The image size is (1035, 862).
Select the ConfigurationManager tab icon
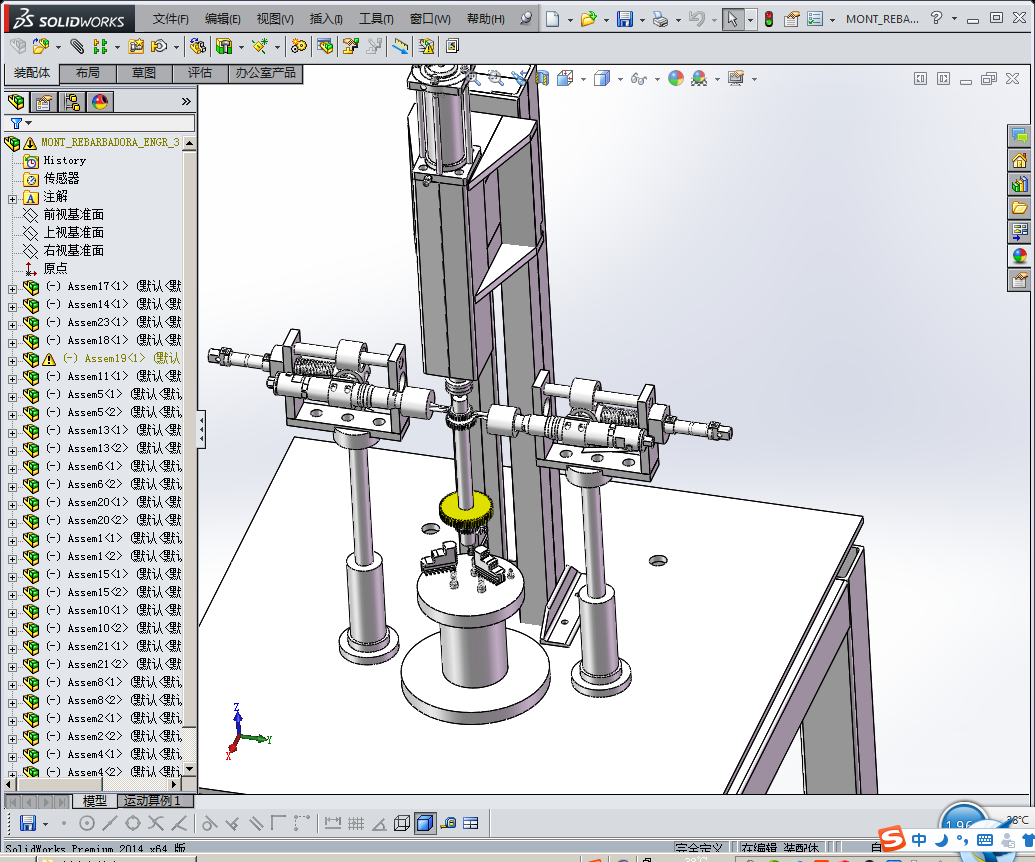[72, 101]
